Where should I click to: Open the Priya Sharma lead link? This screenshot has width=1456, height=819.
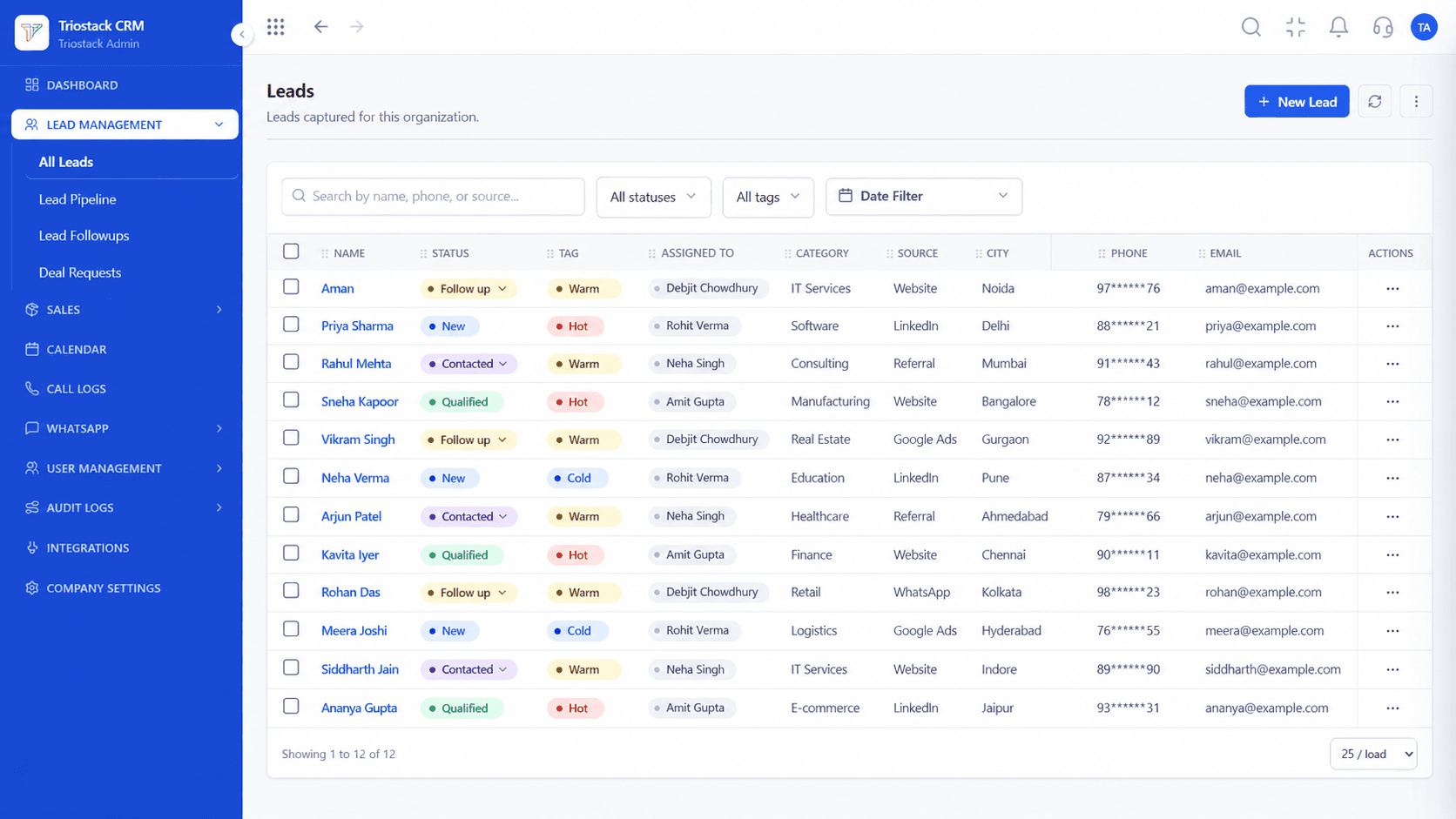tap(357, 326)
